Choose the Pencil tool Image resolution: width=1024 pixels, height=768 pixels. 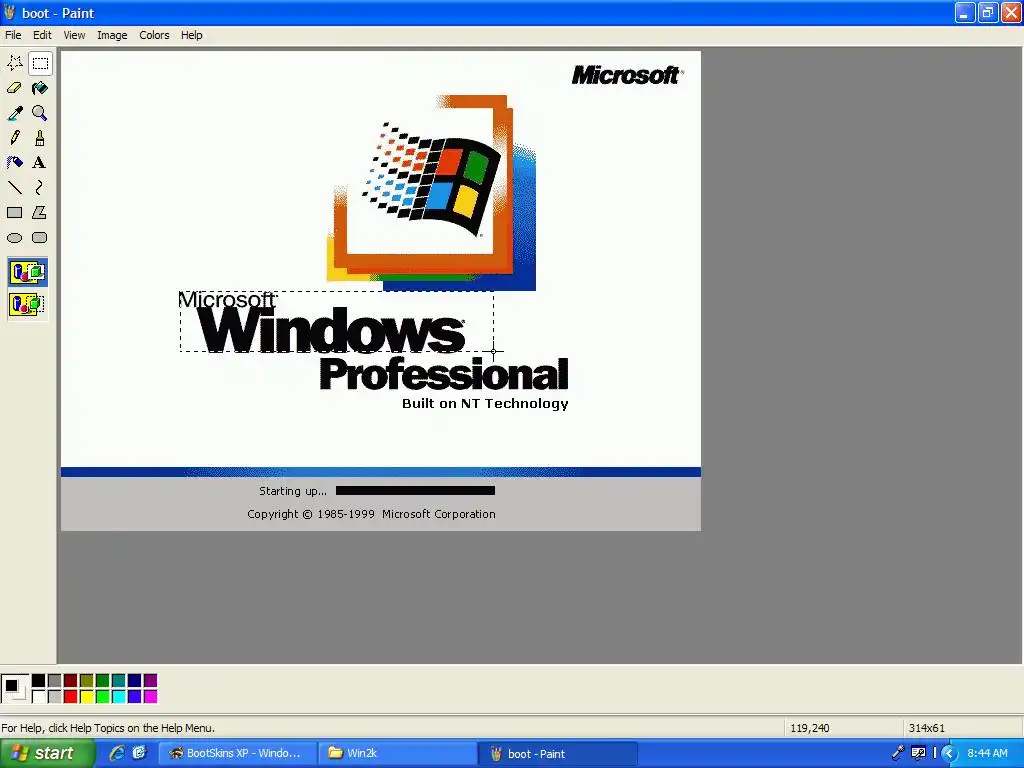click(x=15, y=138)
